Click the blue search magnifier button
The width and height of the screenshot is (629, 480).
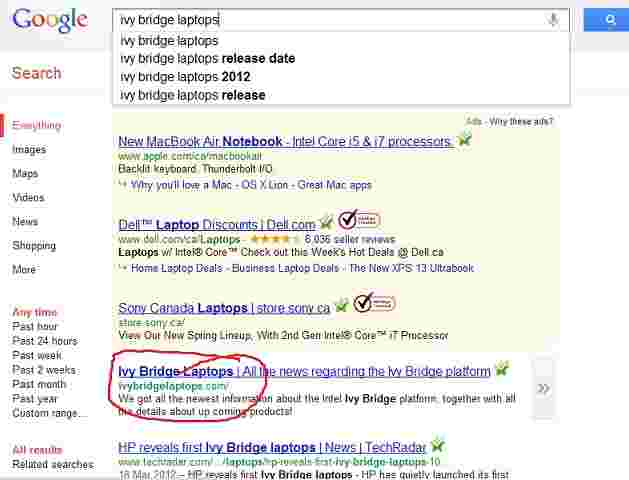tap(606, 20)
